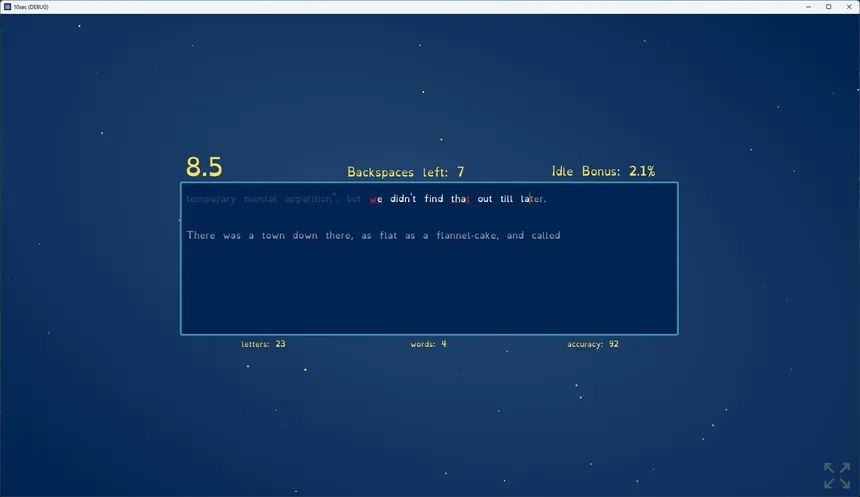The height and width of the screenshot is (497, 860).
Task: Click the mistyped red word "we"
Action: pos(376,199)
